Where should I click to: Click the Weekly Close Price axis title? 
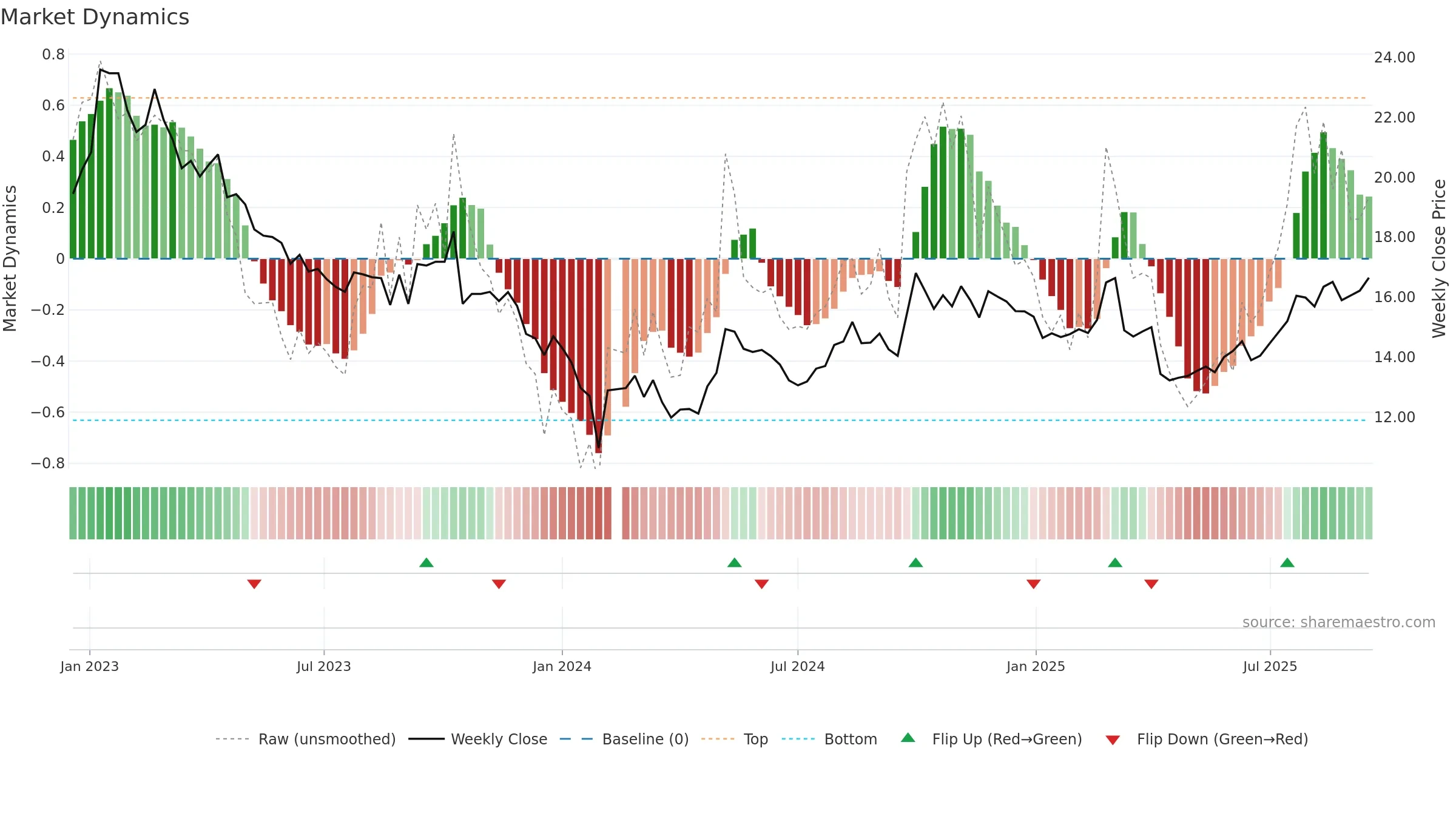tap(1440, 258)
